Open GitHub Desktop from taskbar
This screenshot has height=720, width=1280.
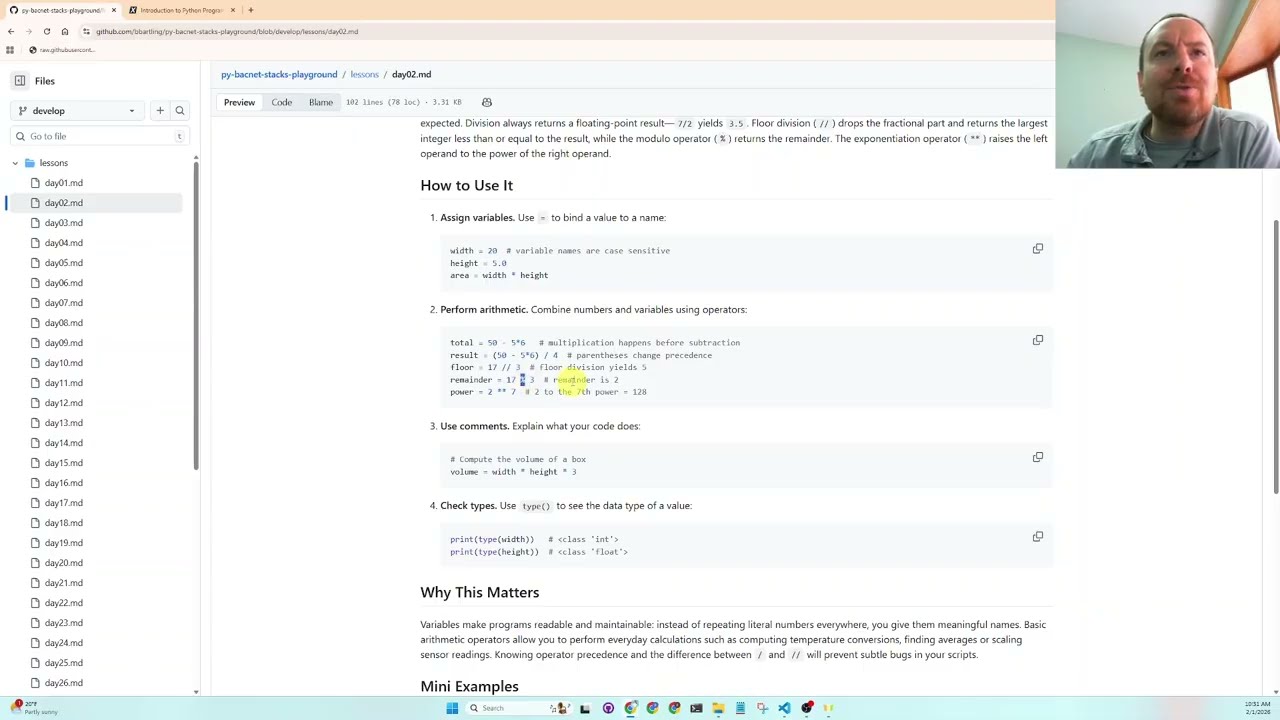pyautogui.click(x=608, y=708)
